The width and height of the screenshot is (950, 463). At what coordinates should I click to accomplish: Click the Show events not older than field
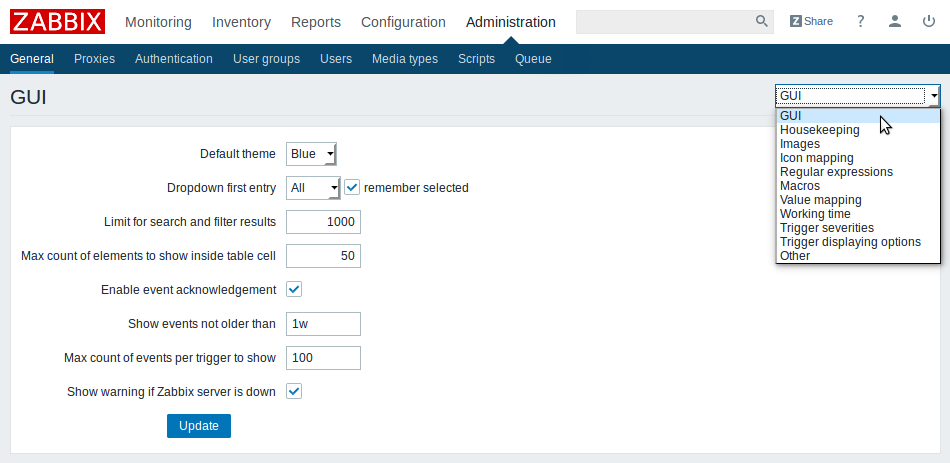pos(324,324)
